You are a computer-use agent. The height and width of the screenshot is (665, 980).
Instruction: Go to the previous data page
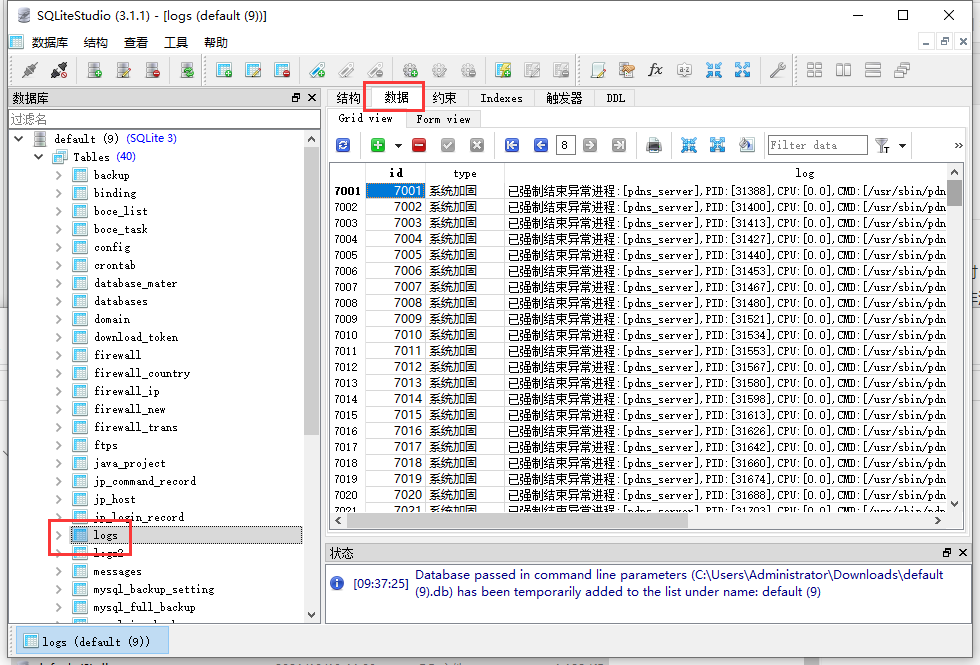[x=541, y=146]
